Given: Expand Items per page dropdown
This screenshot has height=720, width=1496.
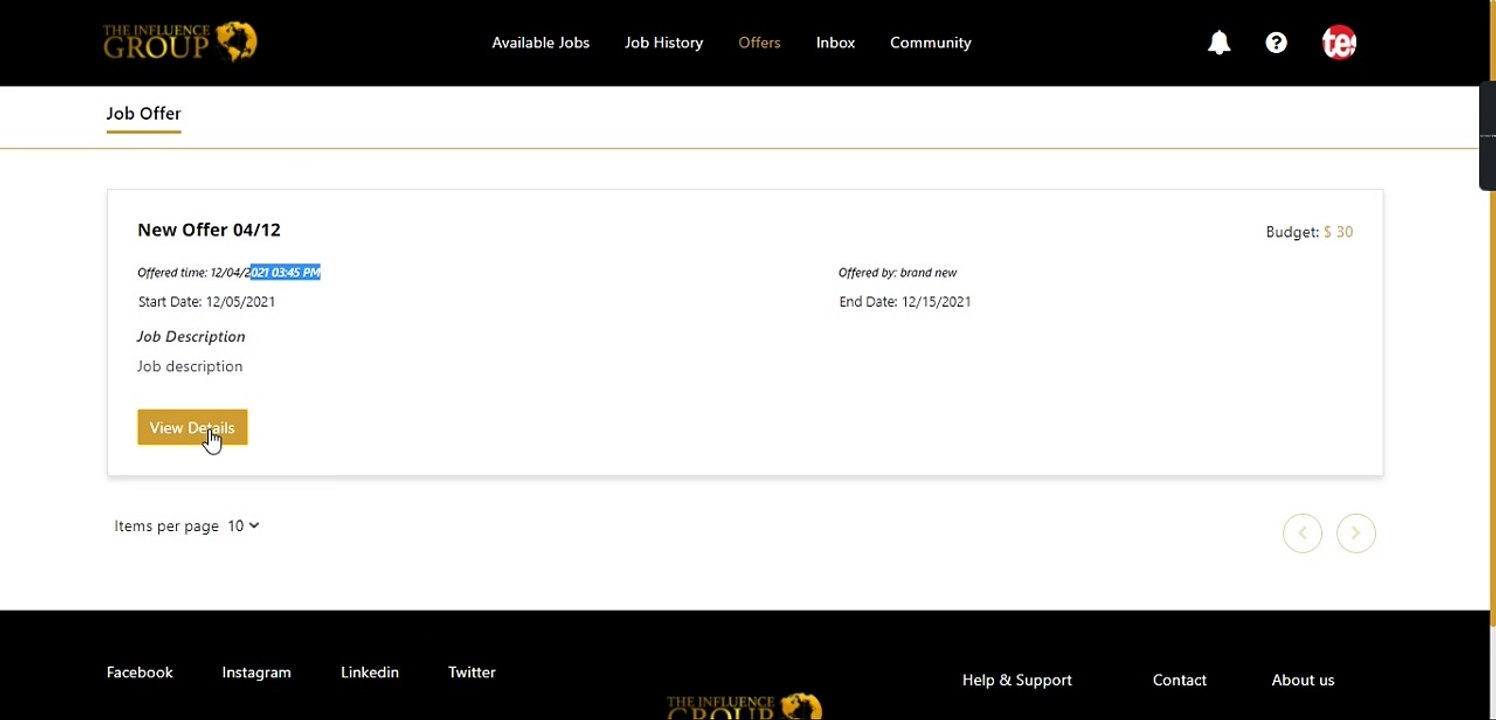Looking at the screenshot, I should 243,526.
